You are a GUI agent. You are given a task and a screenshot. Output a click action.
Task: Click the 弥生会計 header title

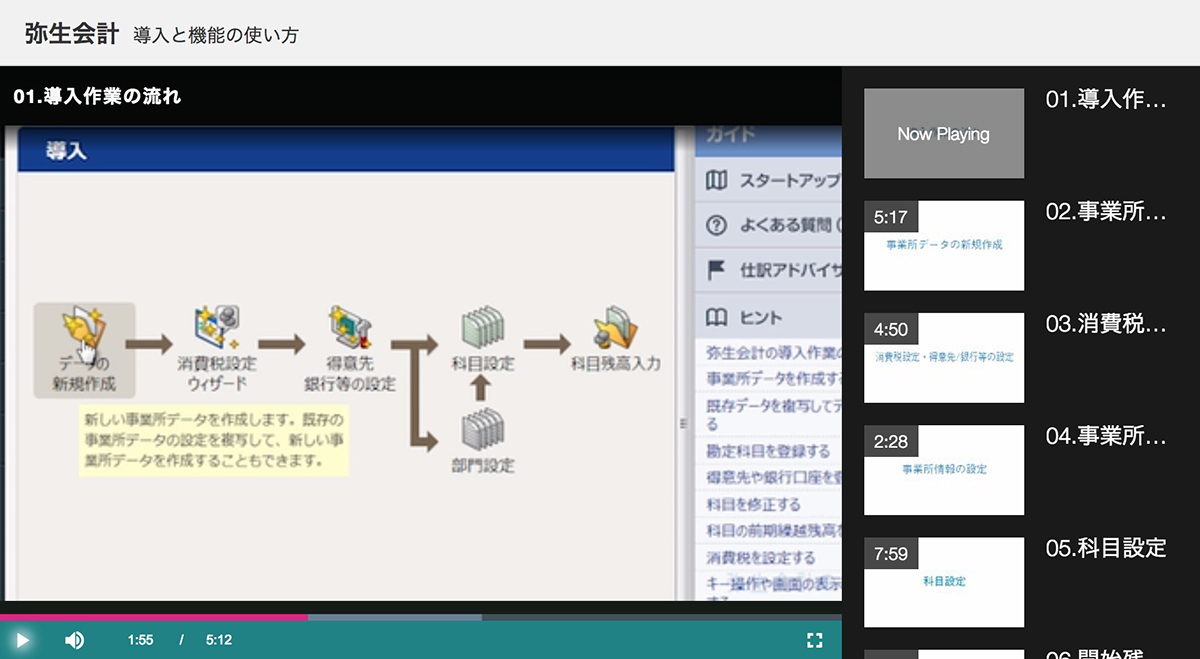pos(72,33)
